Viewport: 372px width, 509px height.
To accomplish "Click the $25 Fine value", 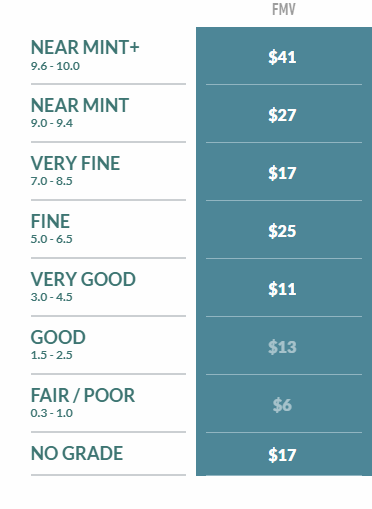I will coord(282,231).
